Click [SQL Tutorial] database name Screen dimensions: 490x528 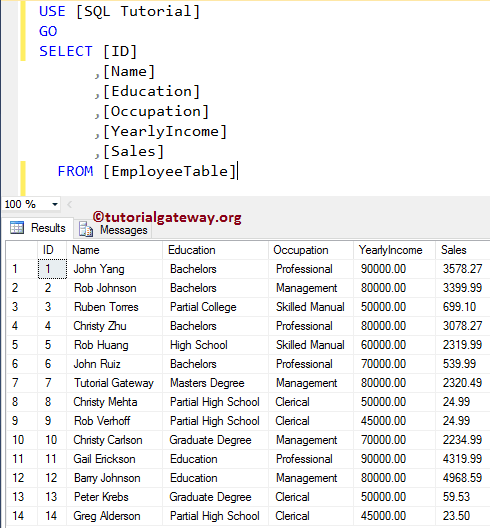pyautogui.click(x=138, y=11)
